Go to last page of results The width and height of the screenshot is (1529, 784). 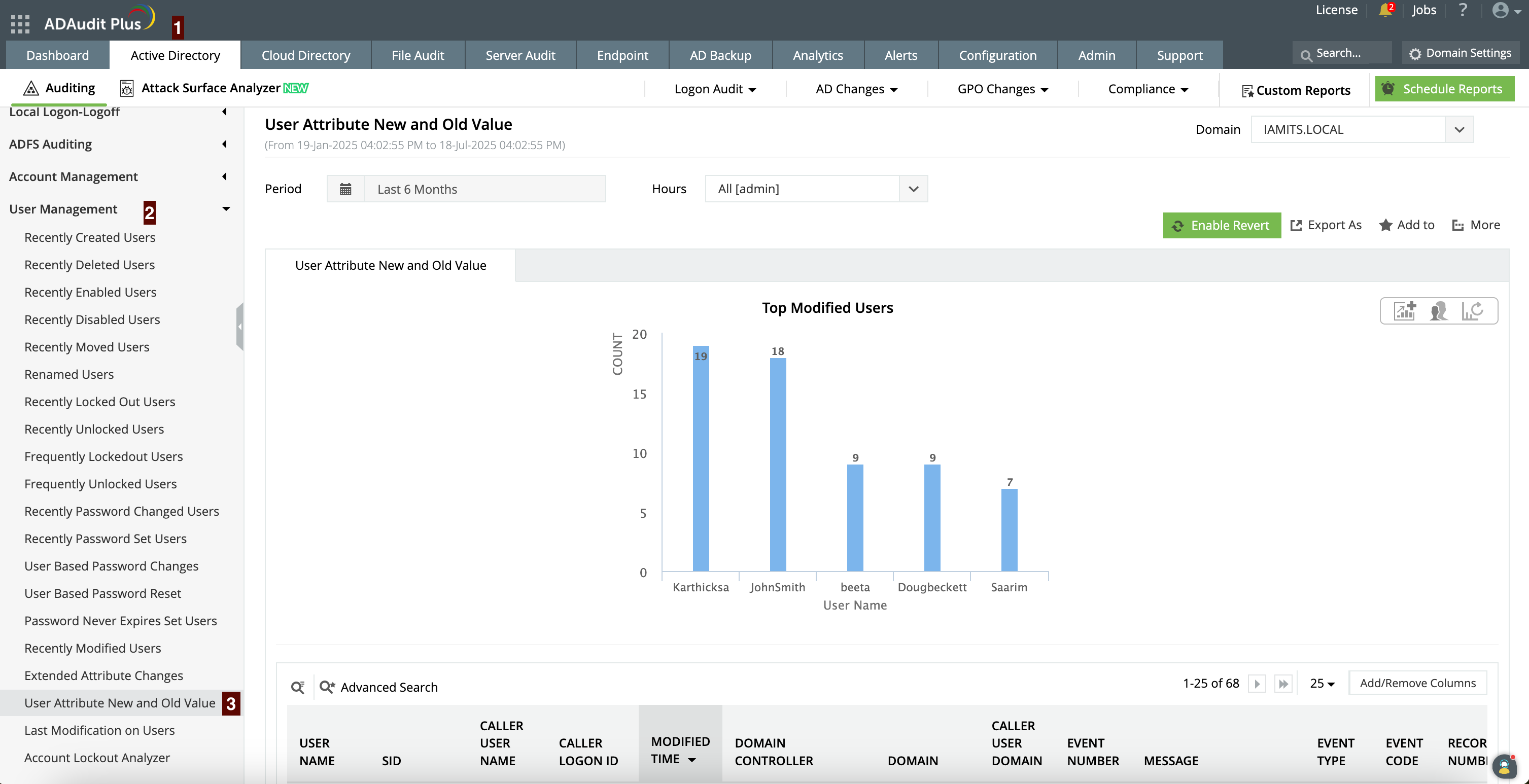(1283, 684)
